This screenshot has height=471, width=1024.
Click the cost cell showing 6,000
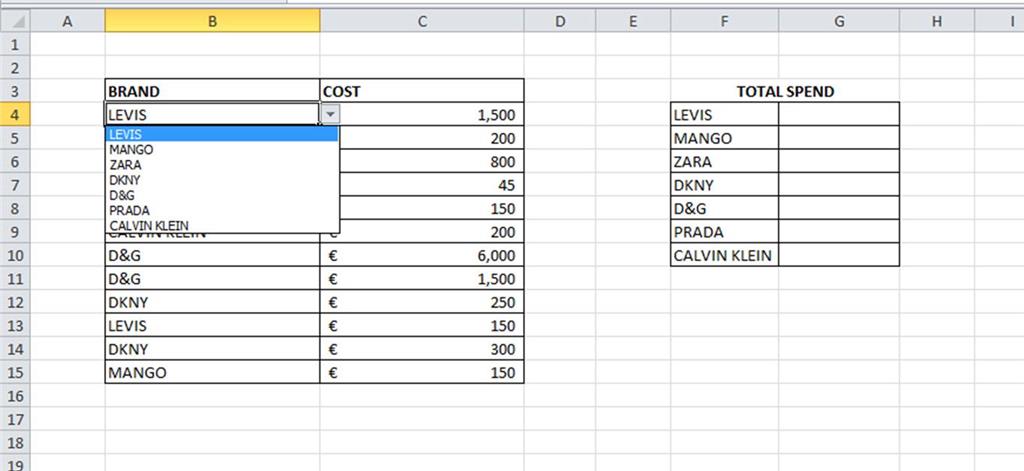(x=422, y=255)
